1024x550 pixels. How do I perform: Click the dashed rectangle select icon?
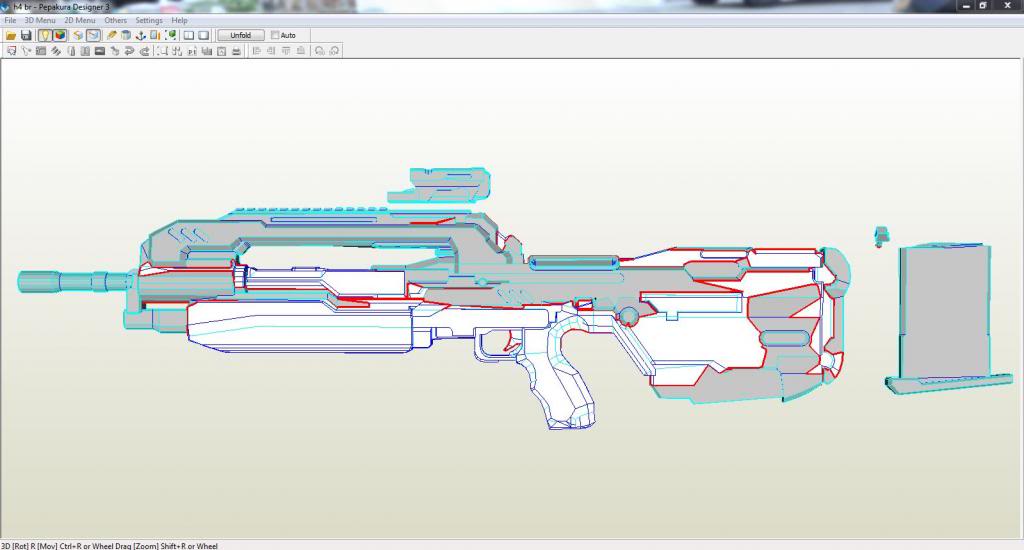(162, 51)
